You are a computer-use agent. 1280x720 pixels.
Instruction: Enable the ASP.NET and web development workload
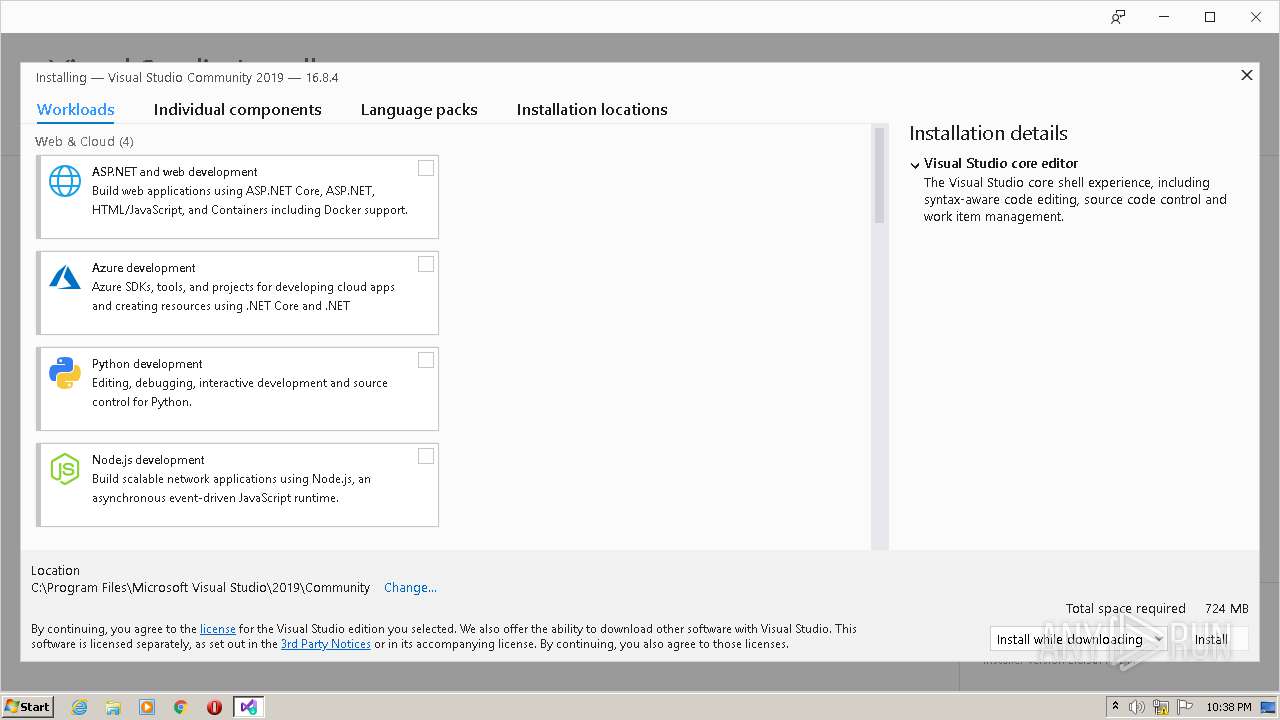(x=426, y=168)
